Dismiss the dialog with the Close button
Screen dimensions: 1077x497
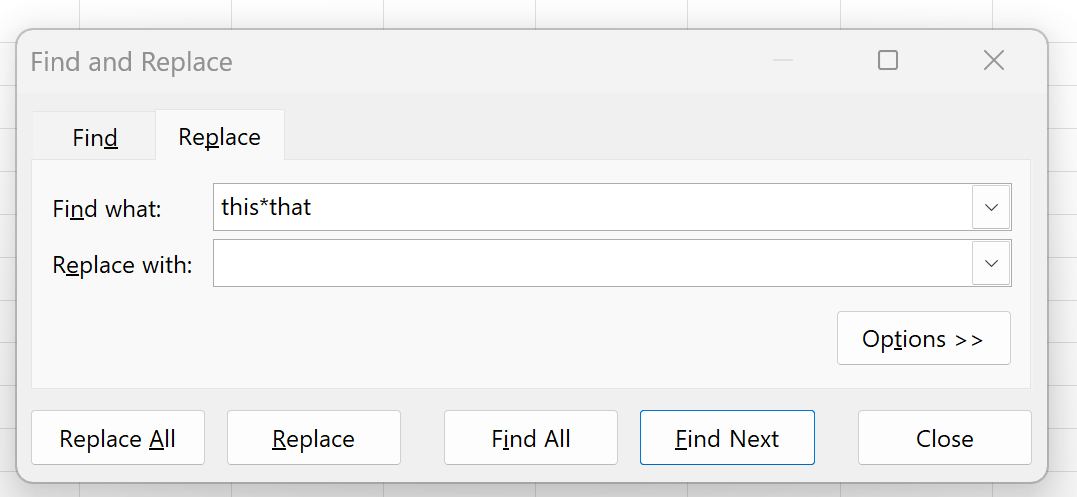click(944, 438)
